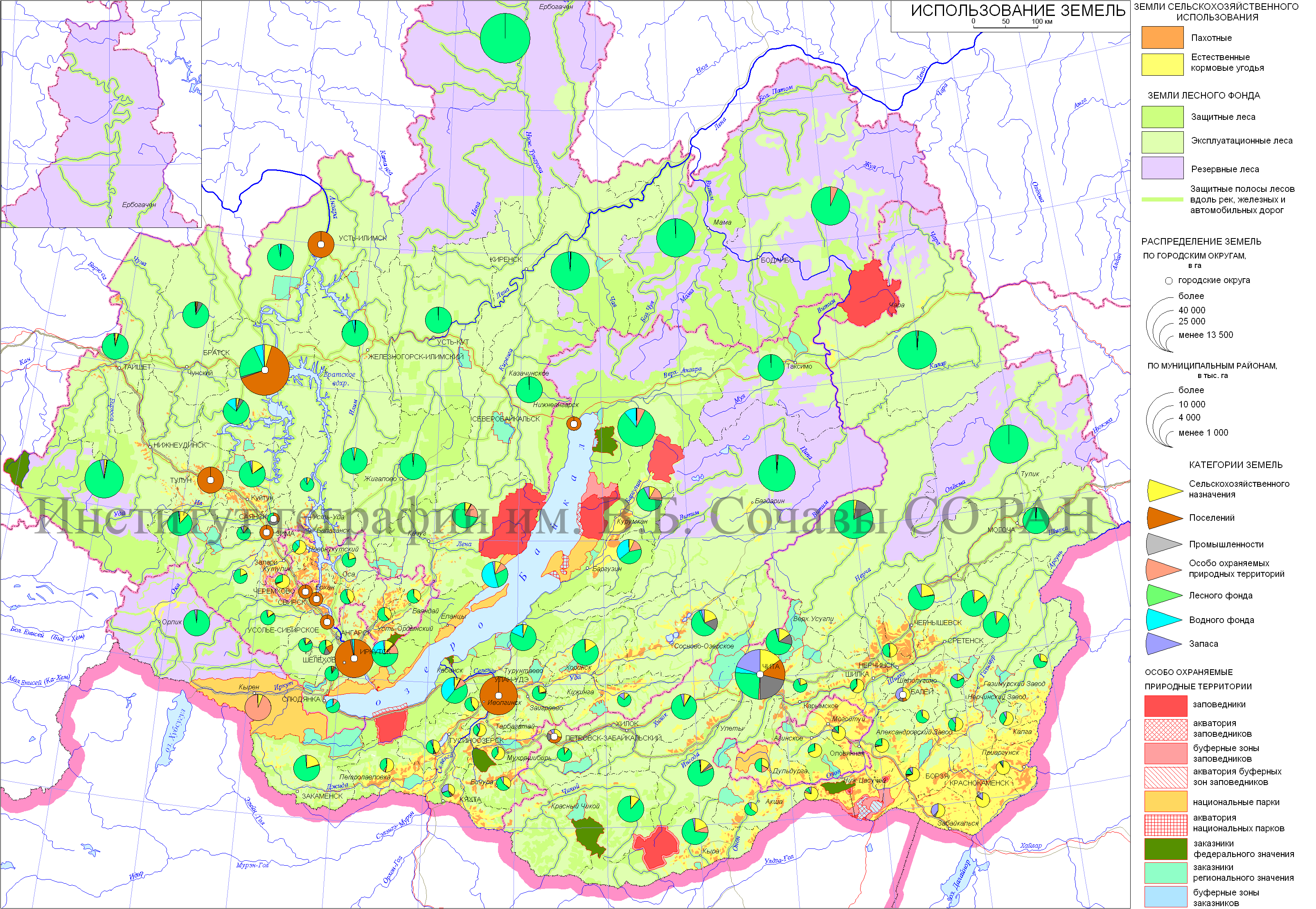The height and width of the screenshot is (909, 1316).
Task: Click the green pie chart near Таксимо
Action: click(771, 367)
